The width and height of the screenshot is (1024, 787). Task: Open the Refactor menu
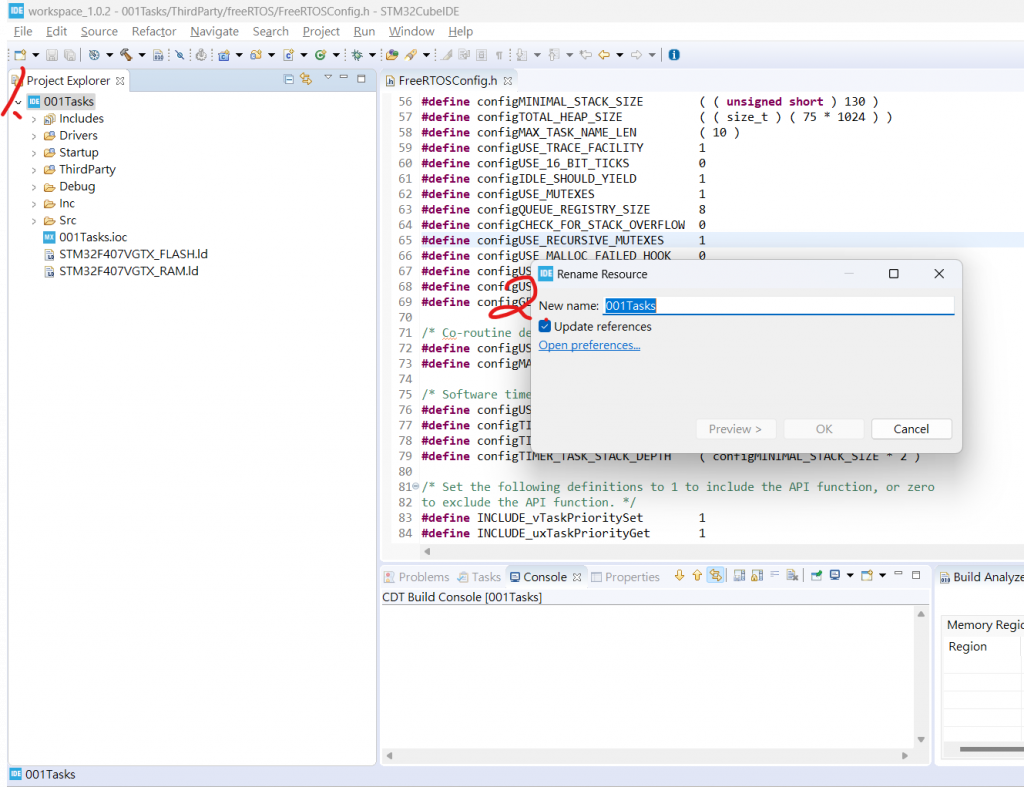(153, 31)
